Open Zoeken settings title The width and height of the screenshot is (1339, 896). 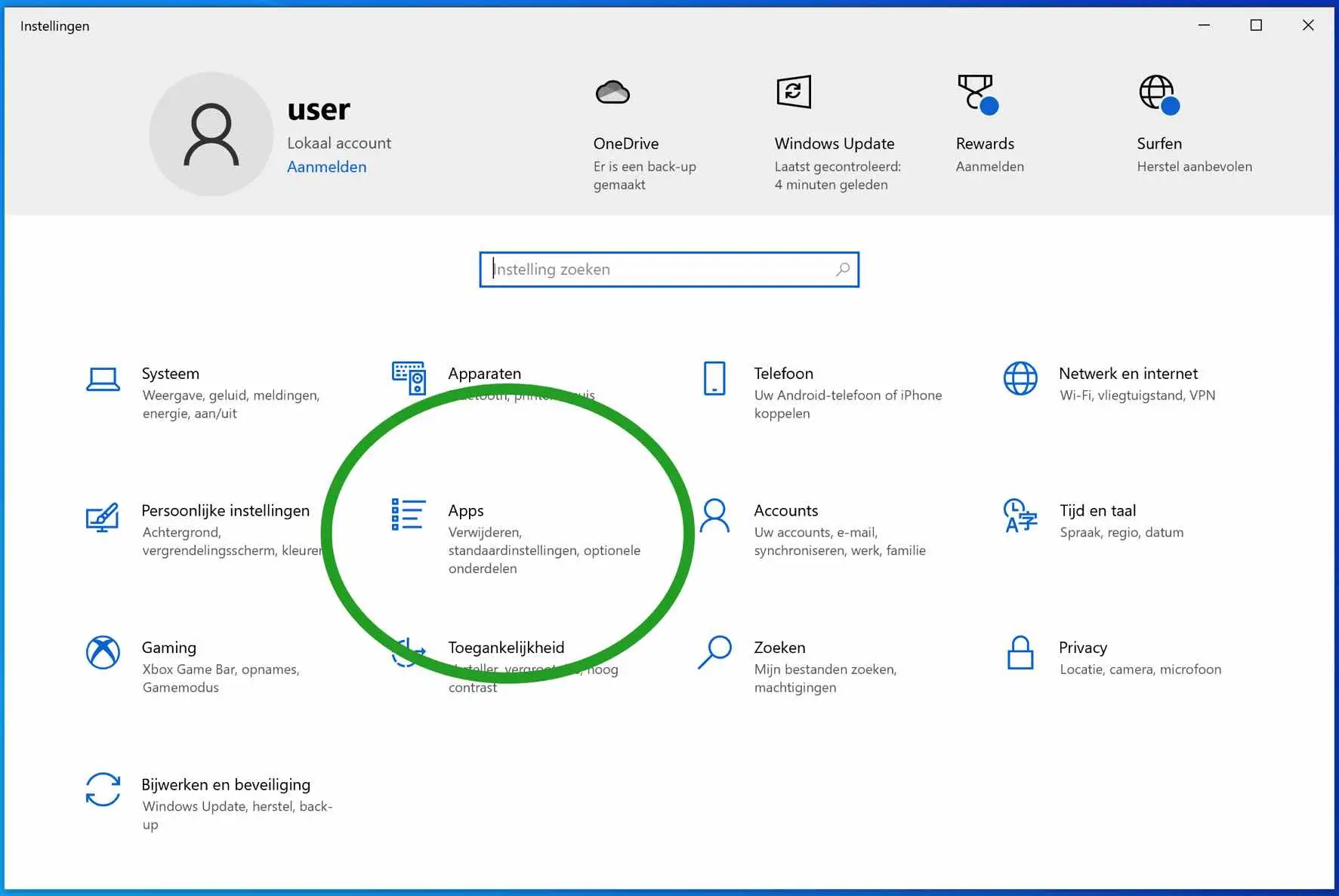779,648
